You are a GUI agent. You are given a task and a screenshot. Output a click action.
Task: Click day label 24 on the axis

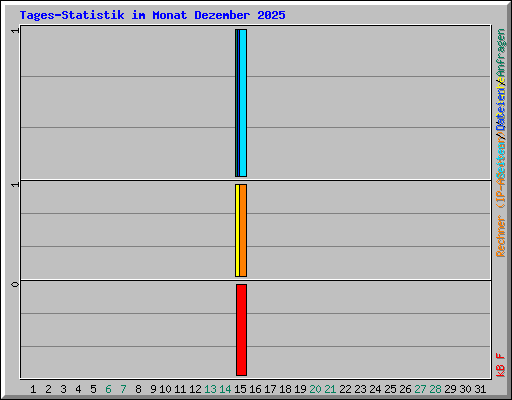pos(375,389)
